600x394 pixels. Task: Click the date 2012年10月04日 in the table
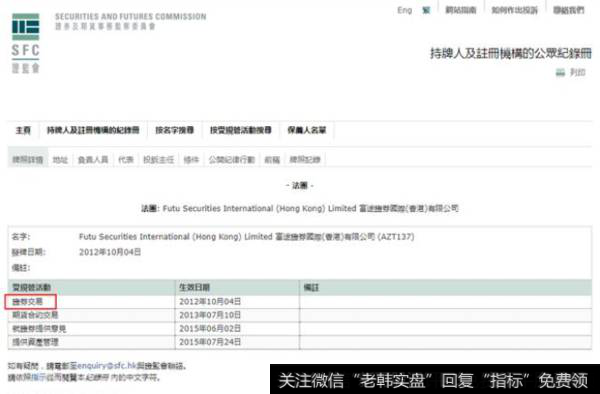[210, 302]
